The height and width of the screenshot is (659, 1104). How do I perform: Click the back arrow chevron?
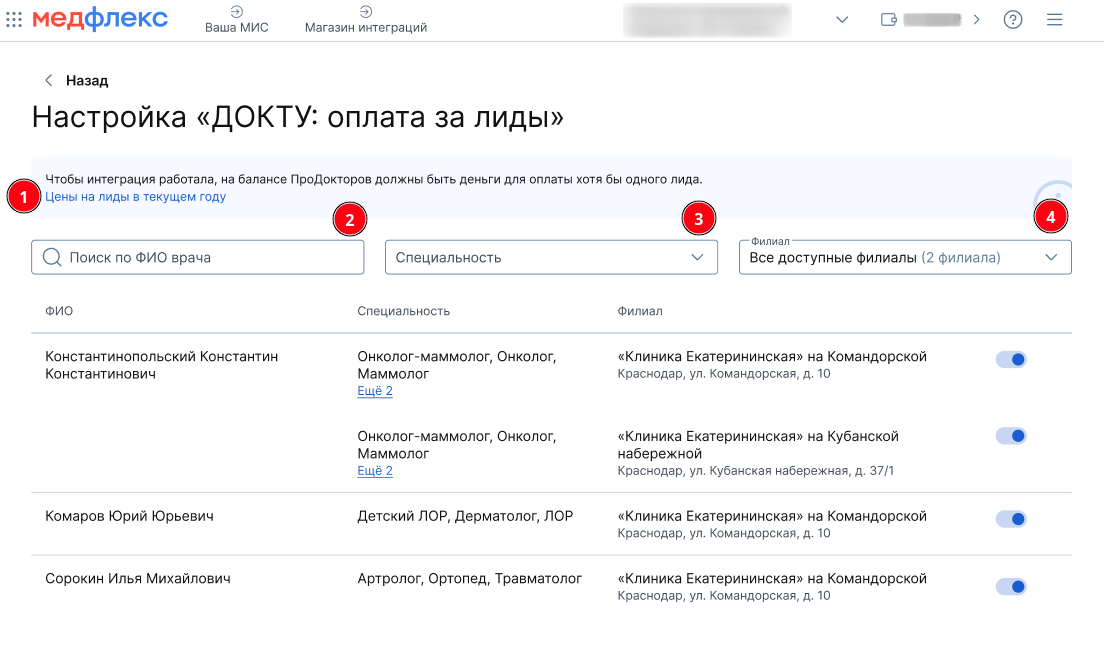49,80
